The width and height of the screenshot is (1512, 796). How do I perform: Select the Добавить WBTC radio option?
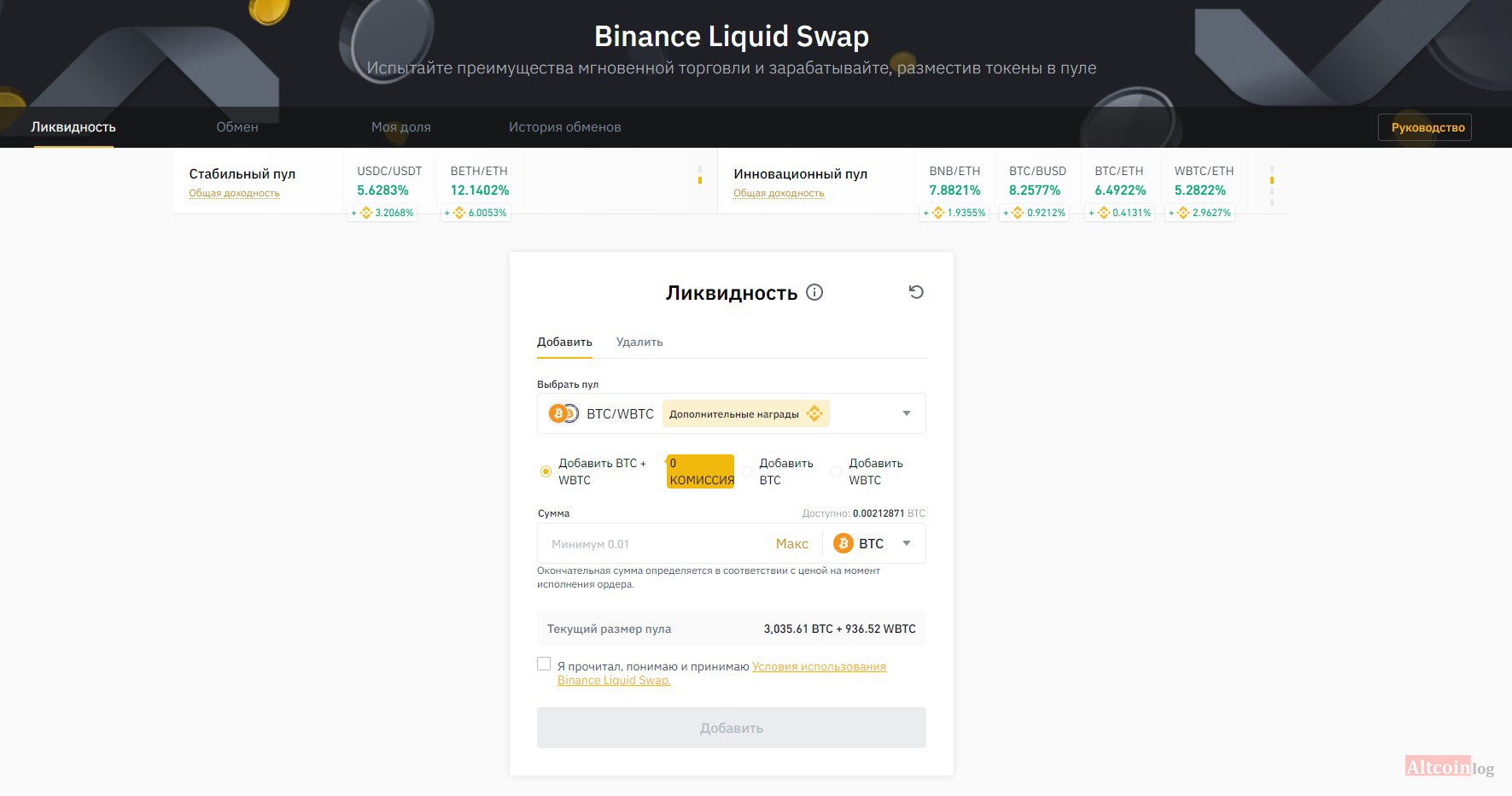[837, 471]
